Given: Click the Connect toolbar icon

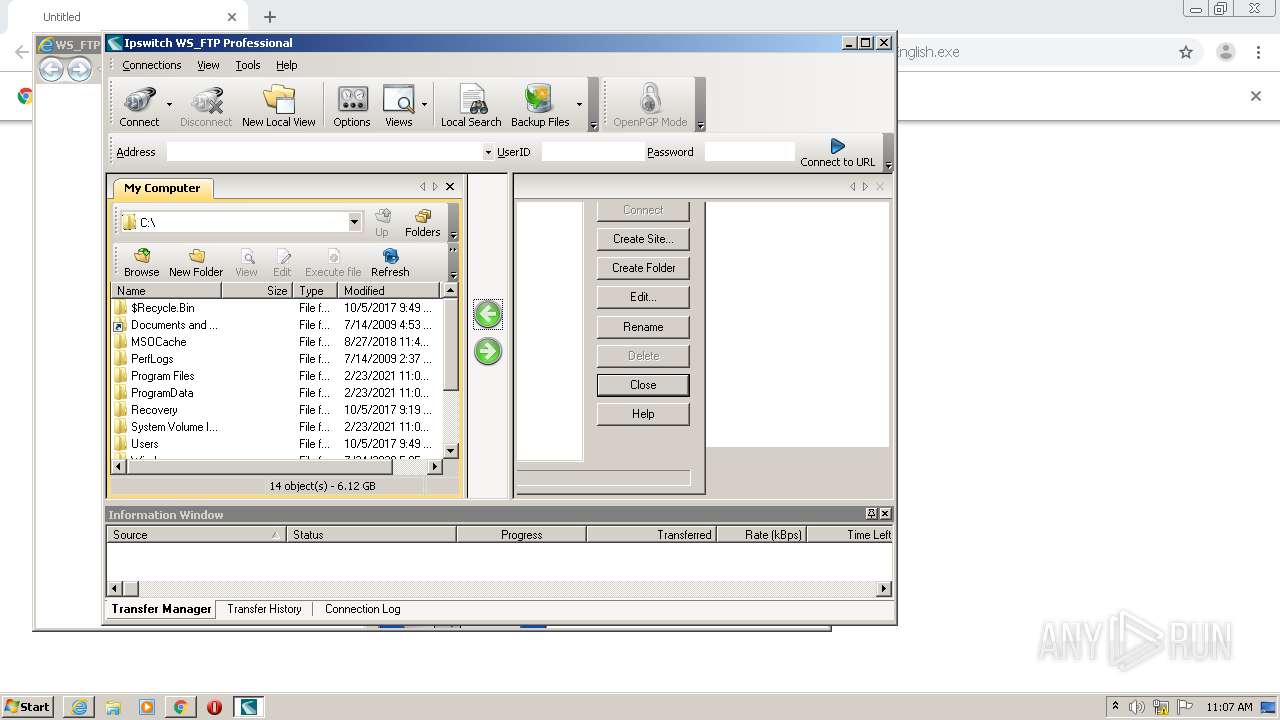Looking at the screenshot, I should click(139, 106).
